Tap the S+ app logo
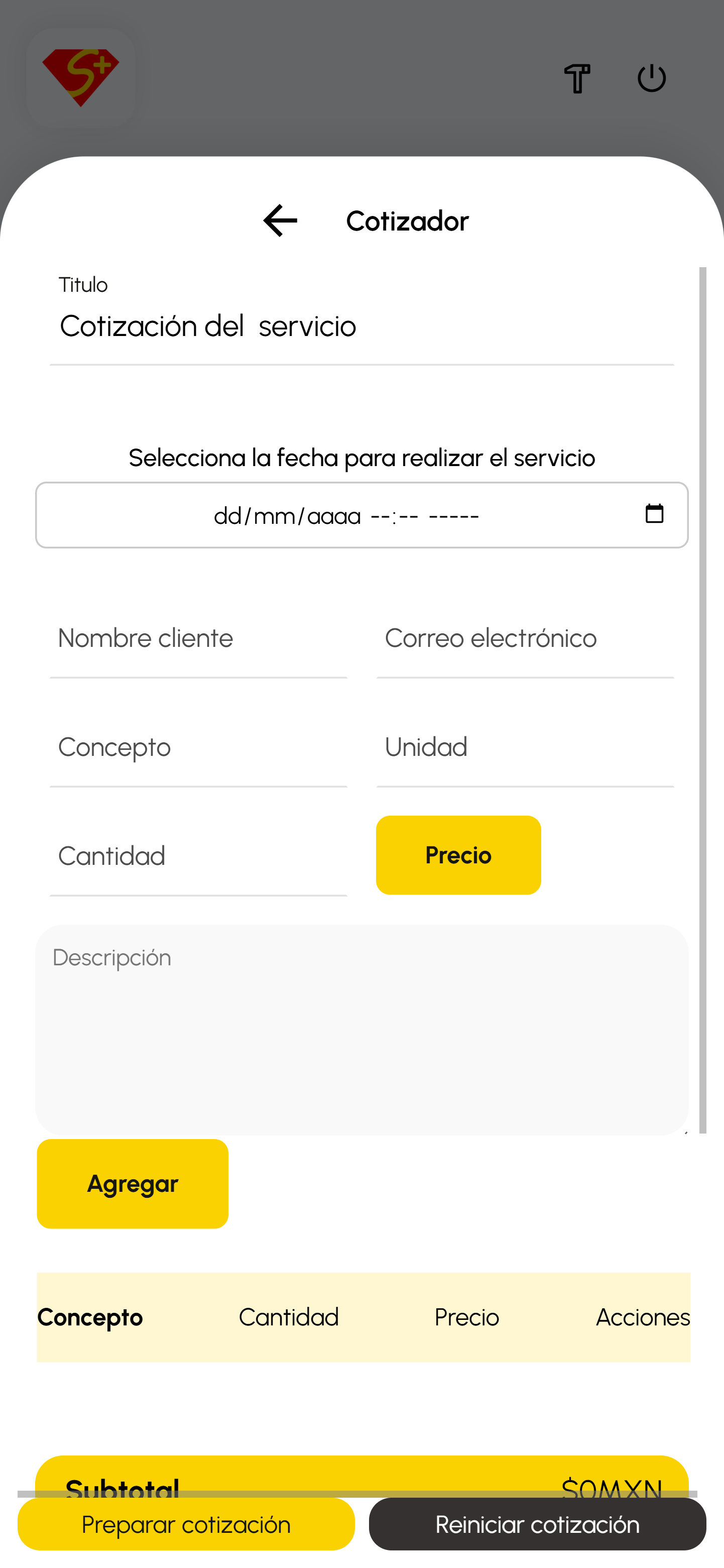The image size is (724, 1568). point(80,77)
